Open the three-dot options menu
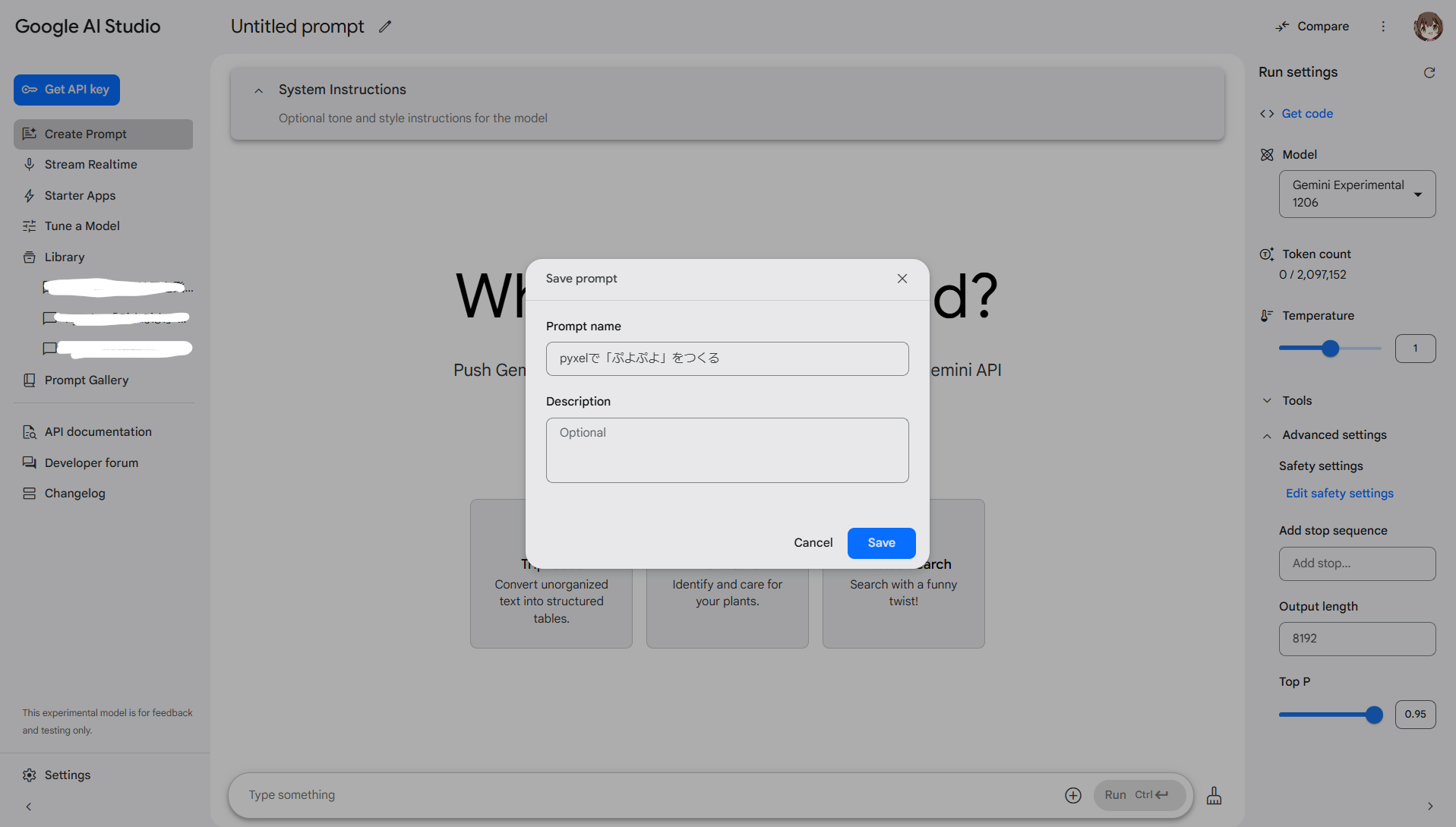1456x827 pixels. [x=1384, y=26]
